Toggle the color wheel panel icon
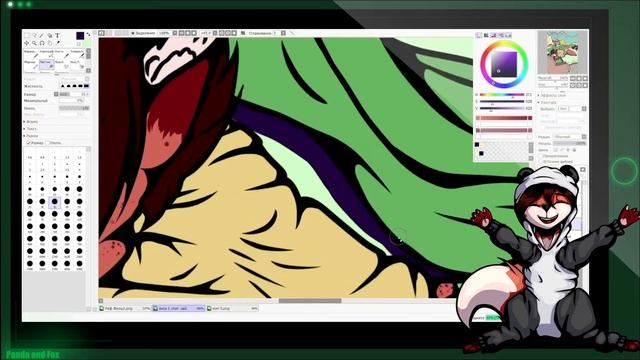This screenshot has height=360, width=640. tap(479, 36)
